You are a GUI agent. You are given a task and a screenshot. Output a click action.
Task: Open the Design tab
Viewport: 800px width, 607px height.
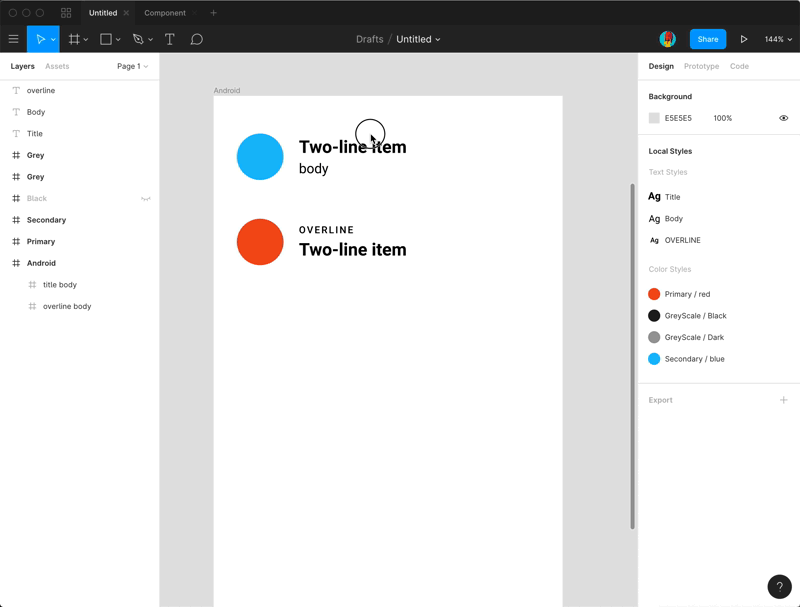click(661, 66)
